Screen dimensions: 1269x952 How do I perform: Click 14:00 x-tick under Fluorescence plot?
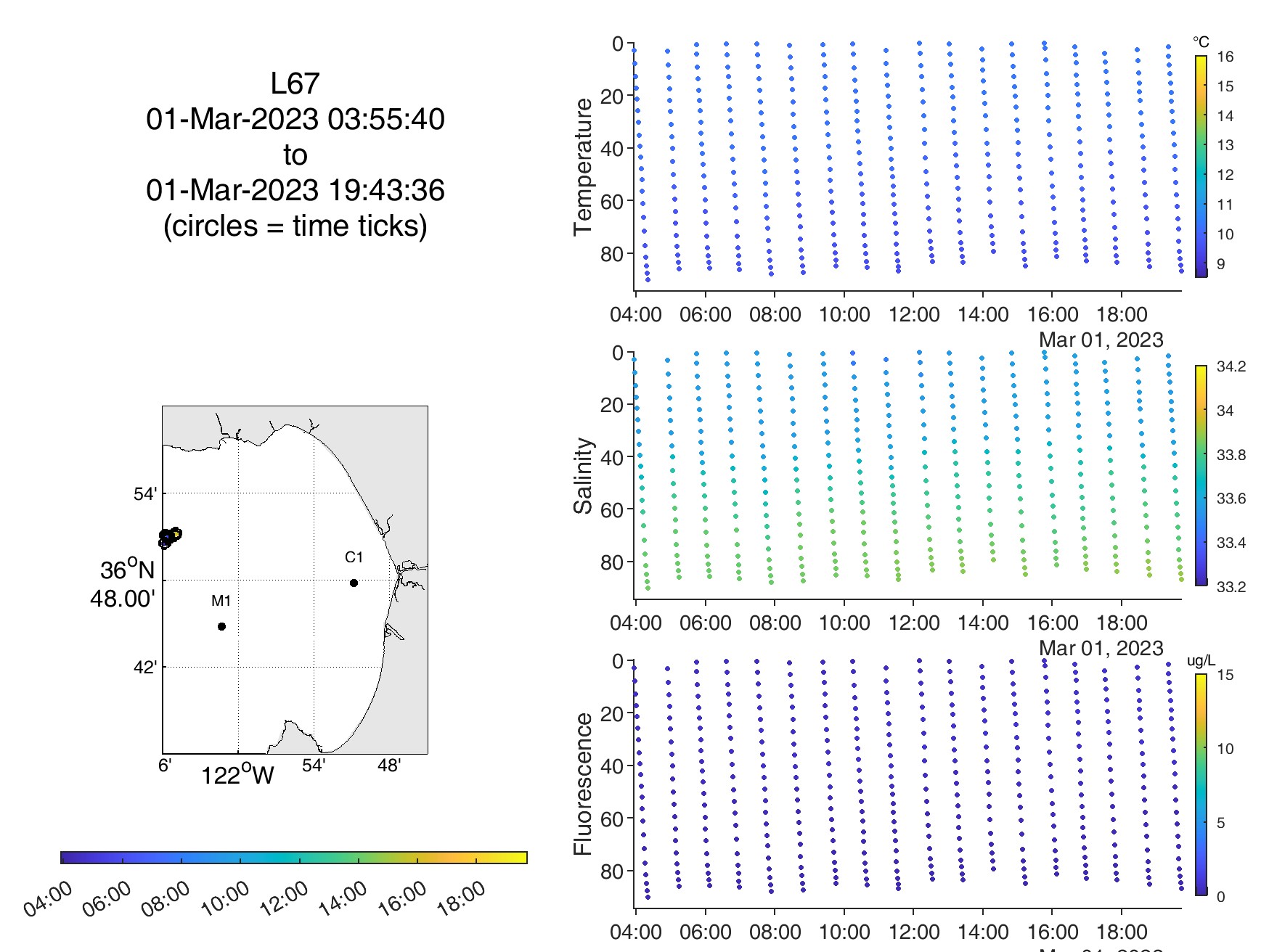[x=984, y=932]
